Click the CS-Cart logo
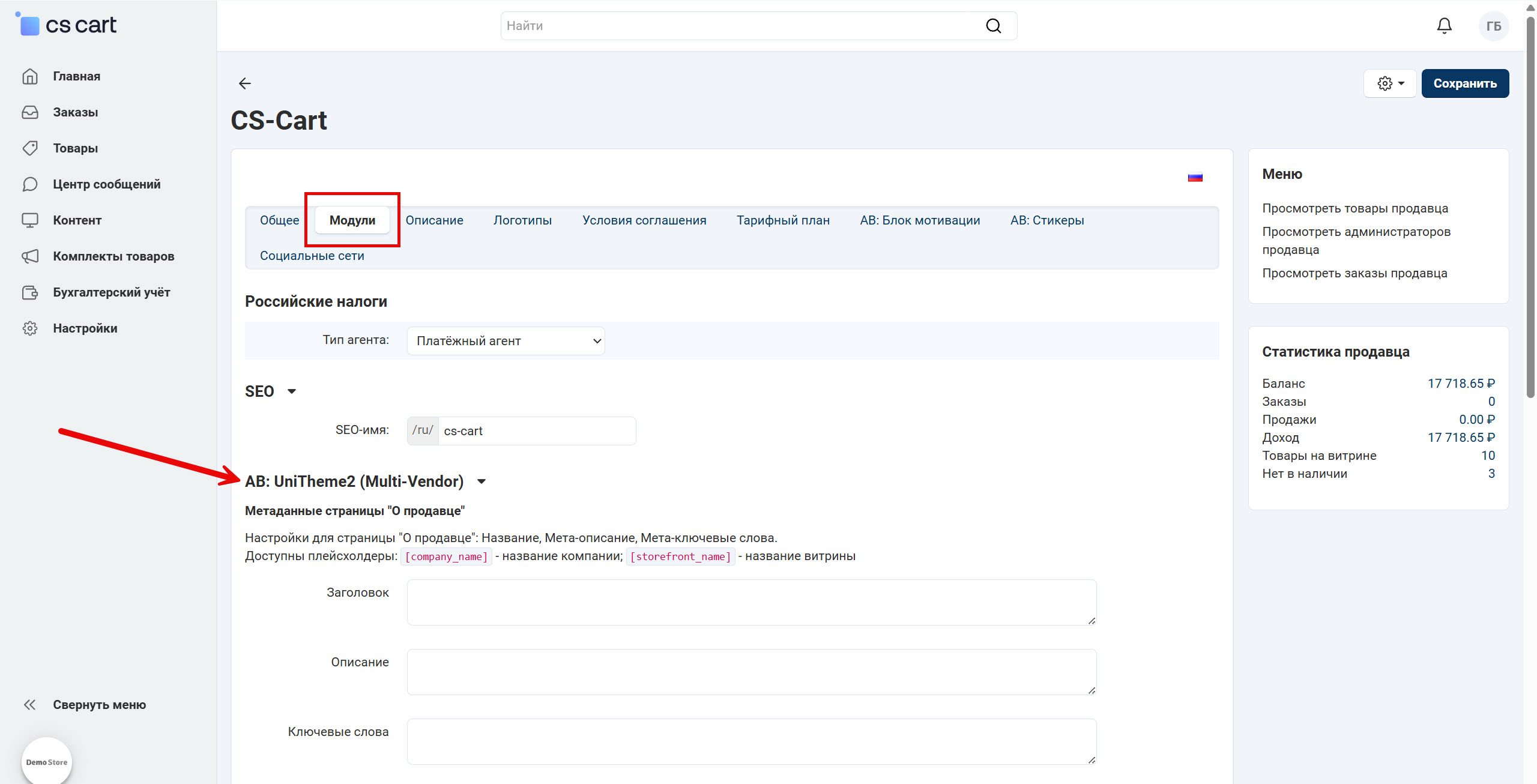 tap(65, 25)
